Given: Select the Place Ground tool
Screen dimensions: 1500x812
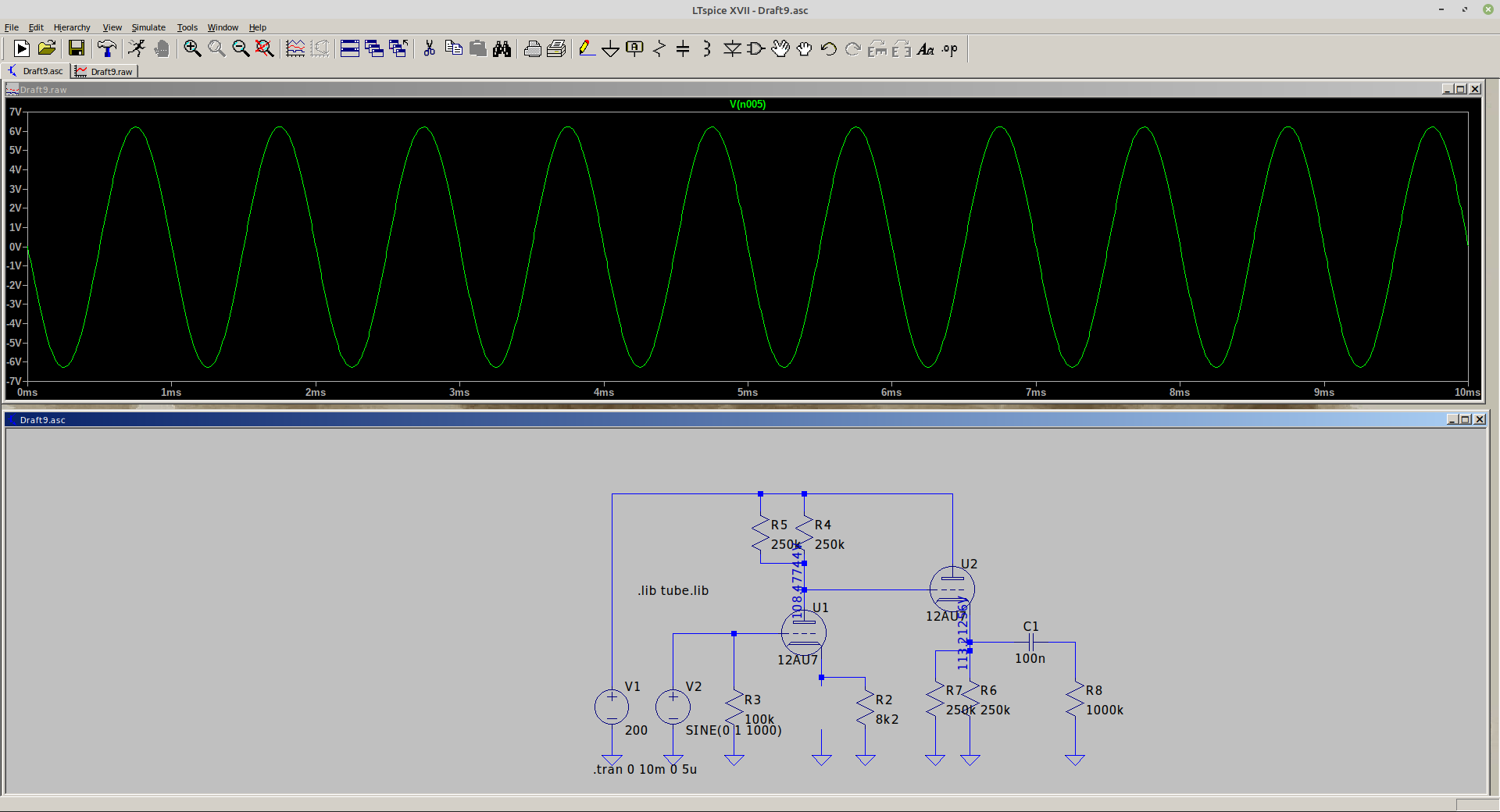Looking at the screenshot, I should 611,48.
